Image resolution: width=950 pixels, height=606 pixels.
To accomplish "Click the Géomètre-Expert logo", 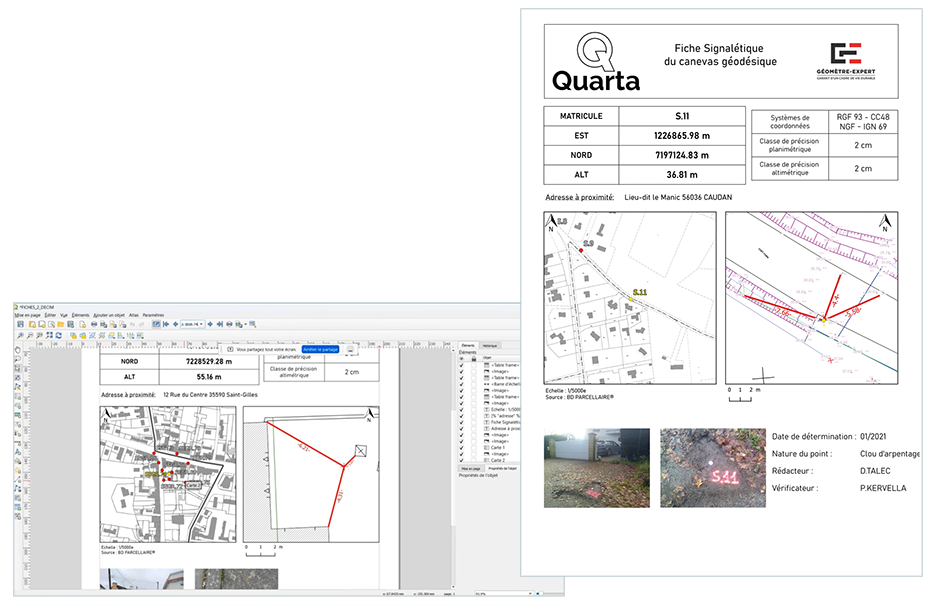I will tap(846, 61).
